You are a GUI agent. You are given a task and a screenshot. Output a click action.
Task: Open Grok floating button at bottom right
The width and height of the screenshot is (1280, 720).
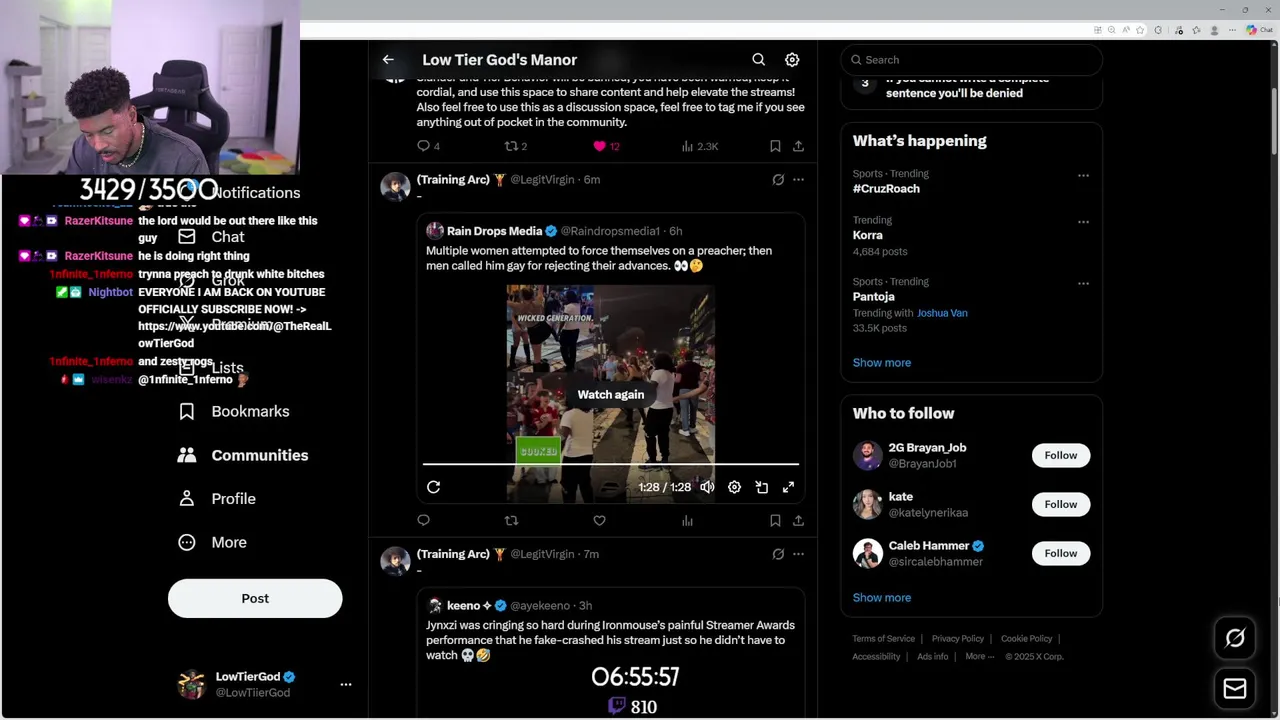coord(1235,638)
